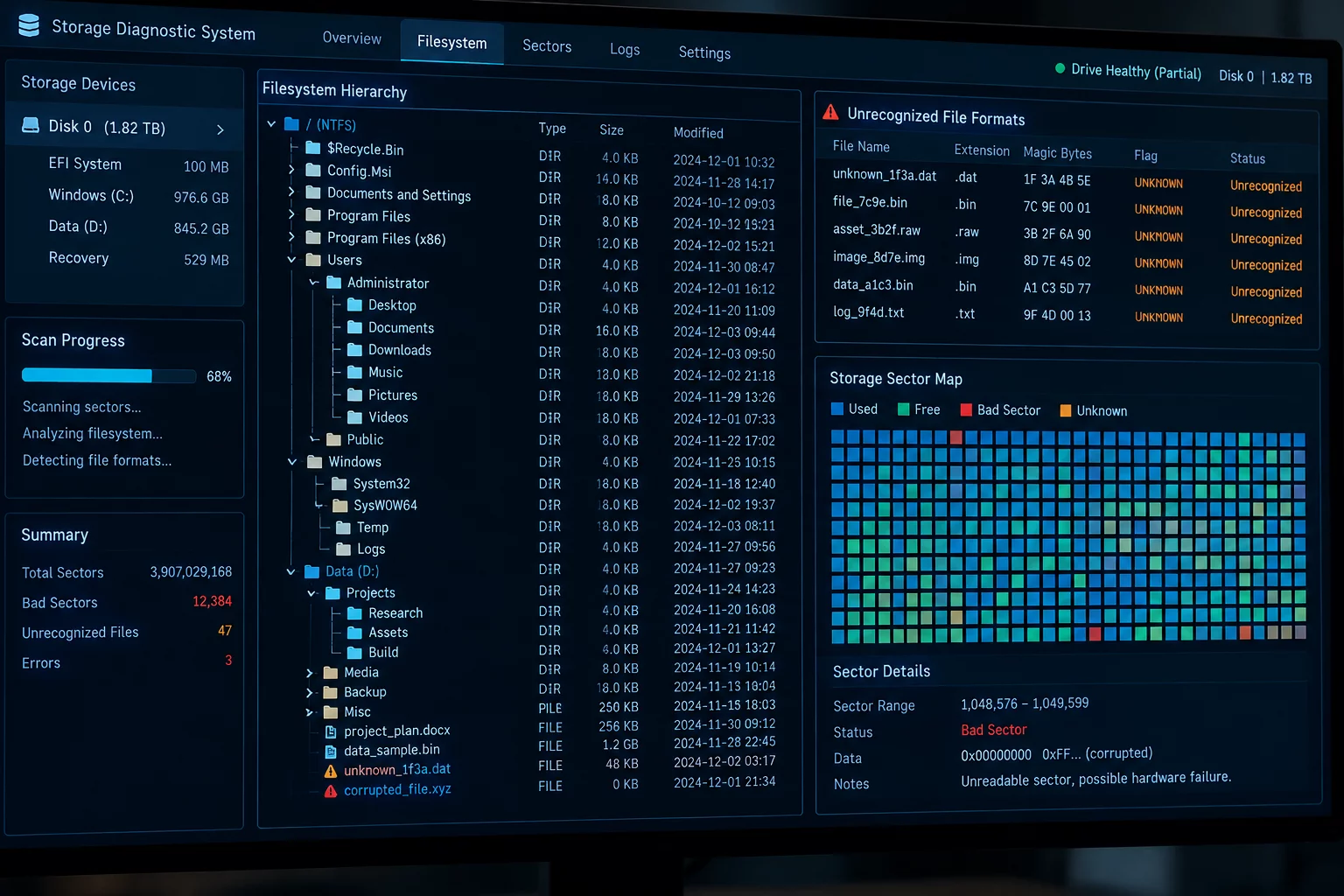This screenshot has height=896, width=1344.
Task: Click the Modified column header
Action: tap(698, 133)
